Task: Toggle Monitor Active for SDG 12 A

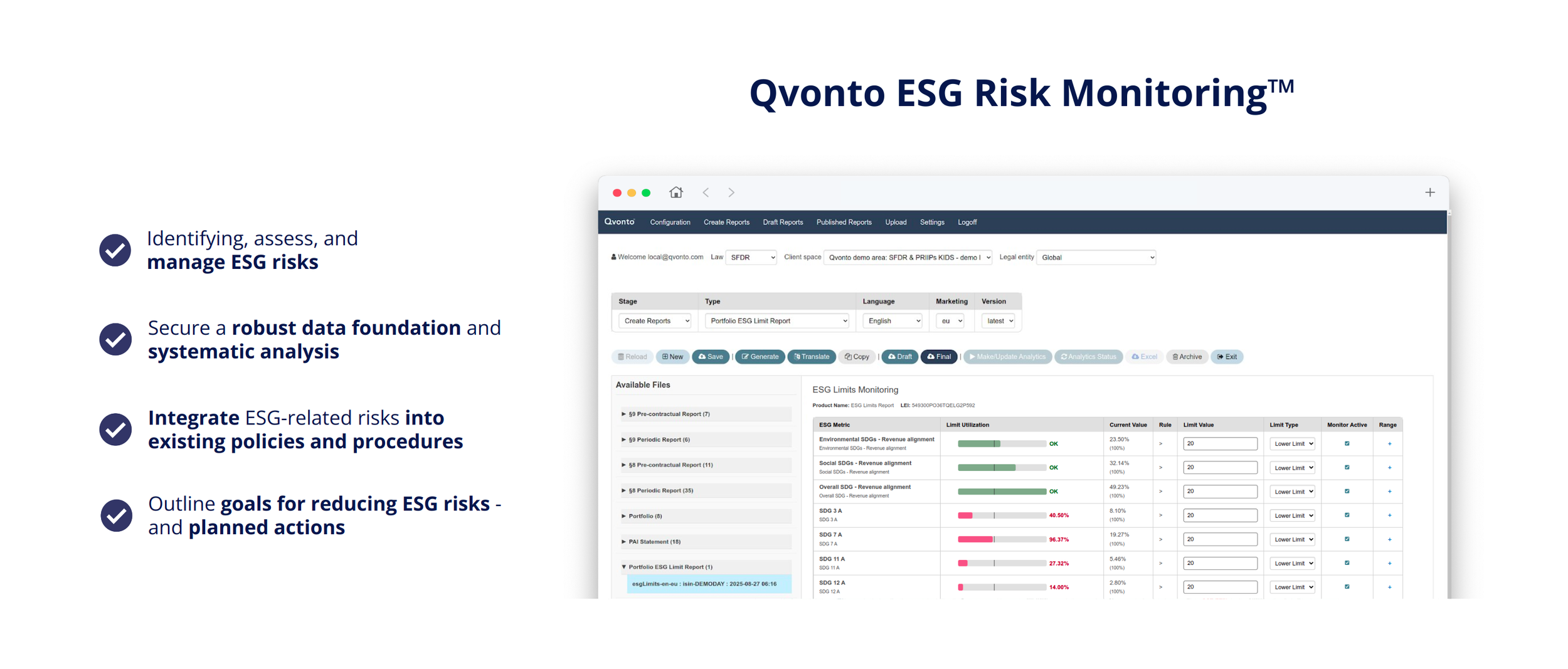Action: [x=1347, y=586]
